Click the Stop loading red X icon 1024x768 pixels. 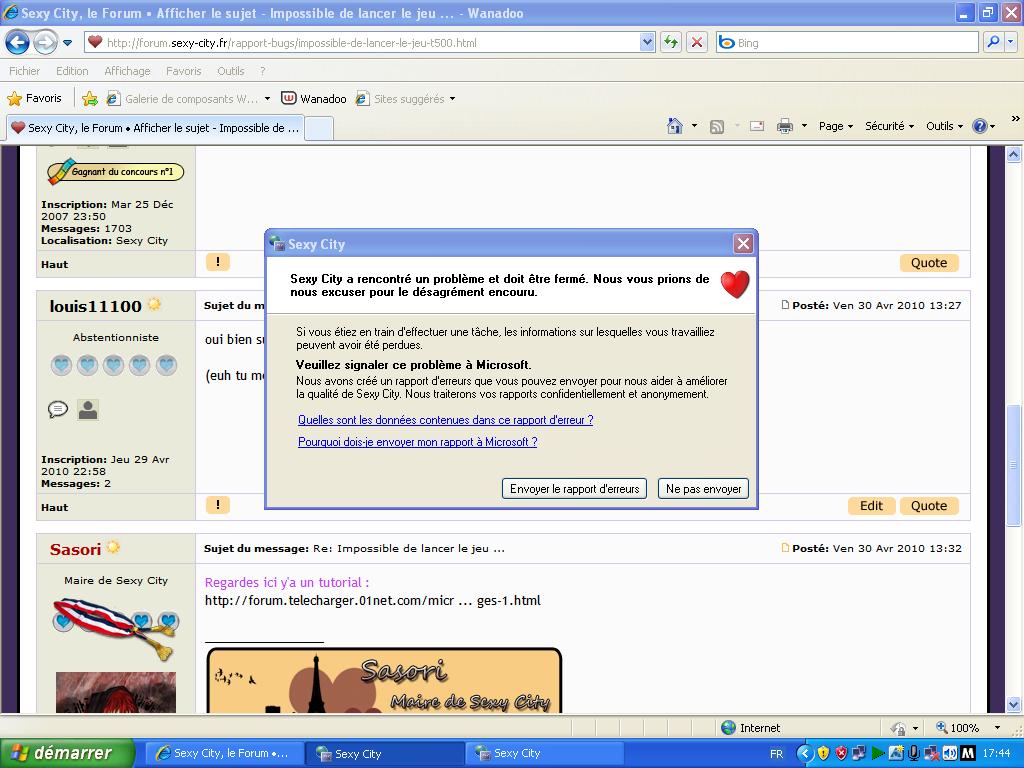697,42
